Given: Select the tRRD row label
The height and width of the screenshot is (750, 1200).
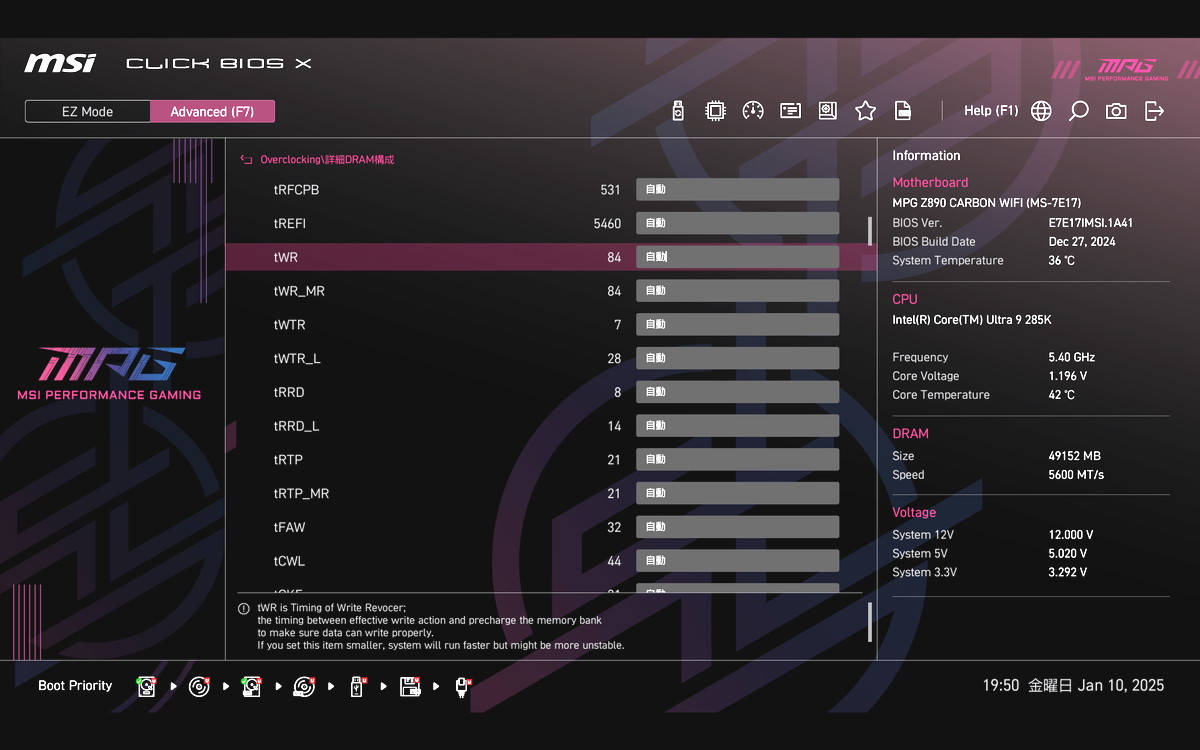Looking at the screenshot, I should pyautogui.click(x=289, y=392).
